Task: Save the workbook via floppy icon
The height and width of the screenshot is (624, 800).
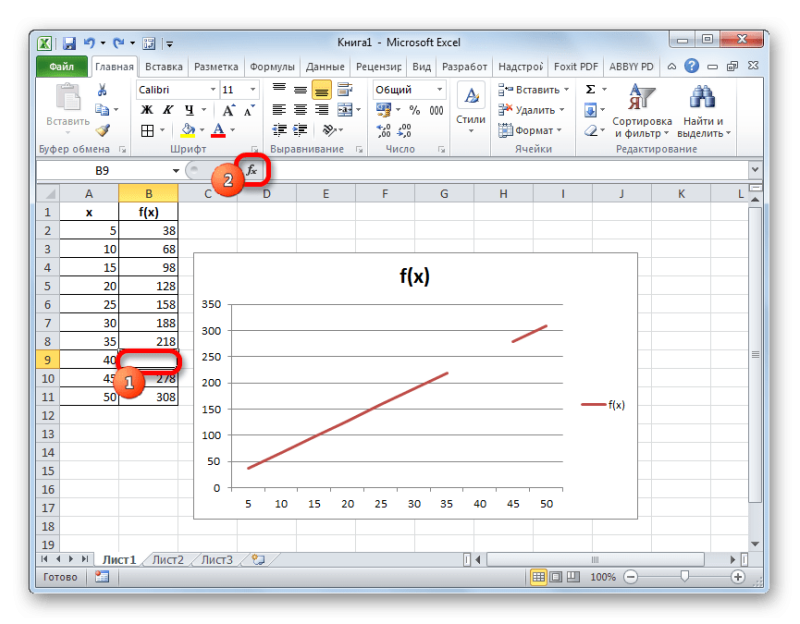Action: pos(69,43)
